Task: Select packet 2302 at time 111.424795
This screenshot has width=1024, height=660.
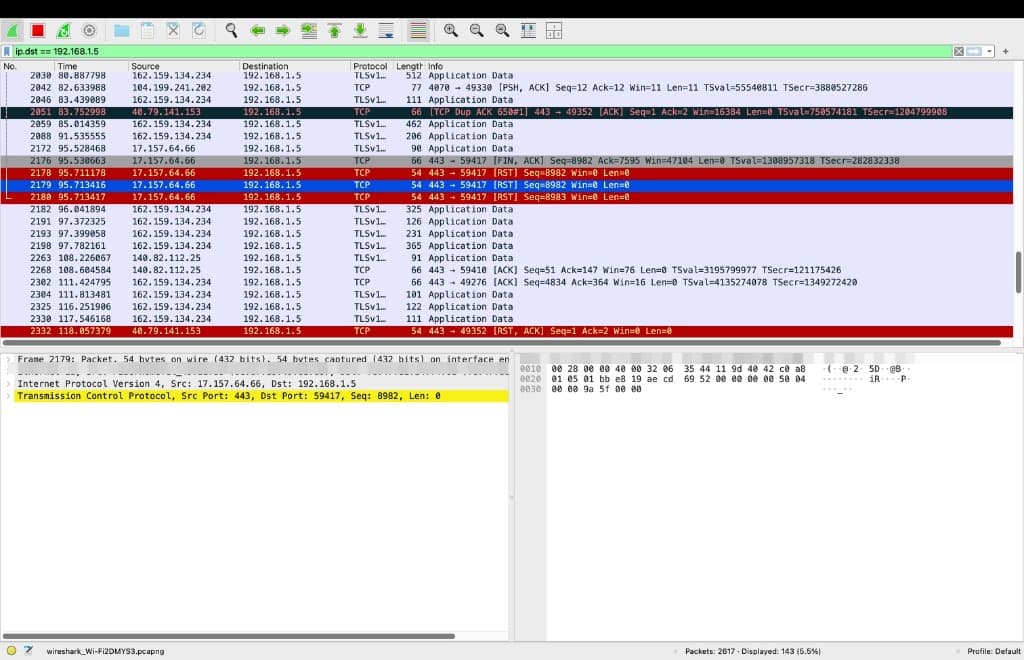Action: point(507,282)
